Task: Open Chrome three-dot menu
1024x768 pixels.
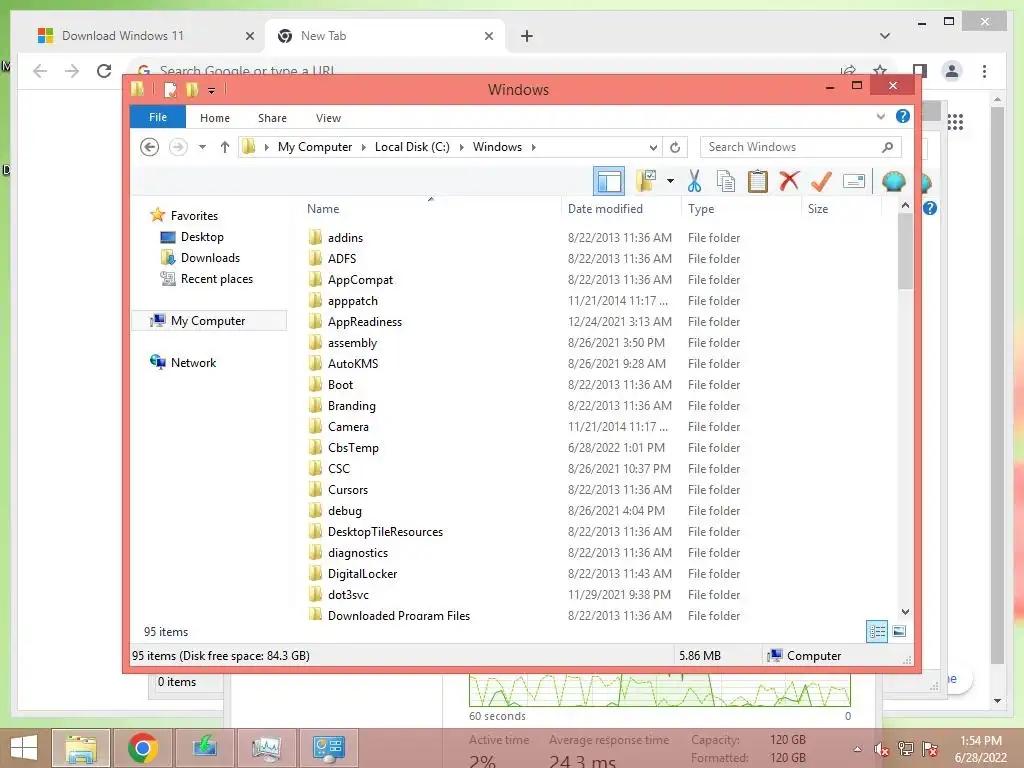Action: tap(984, 71)
